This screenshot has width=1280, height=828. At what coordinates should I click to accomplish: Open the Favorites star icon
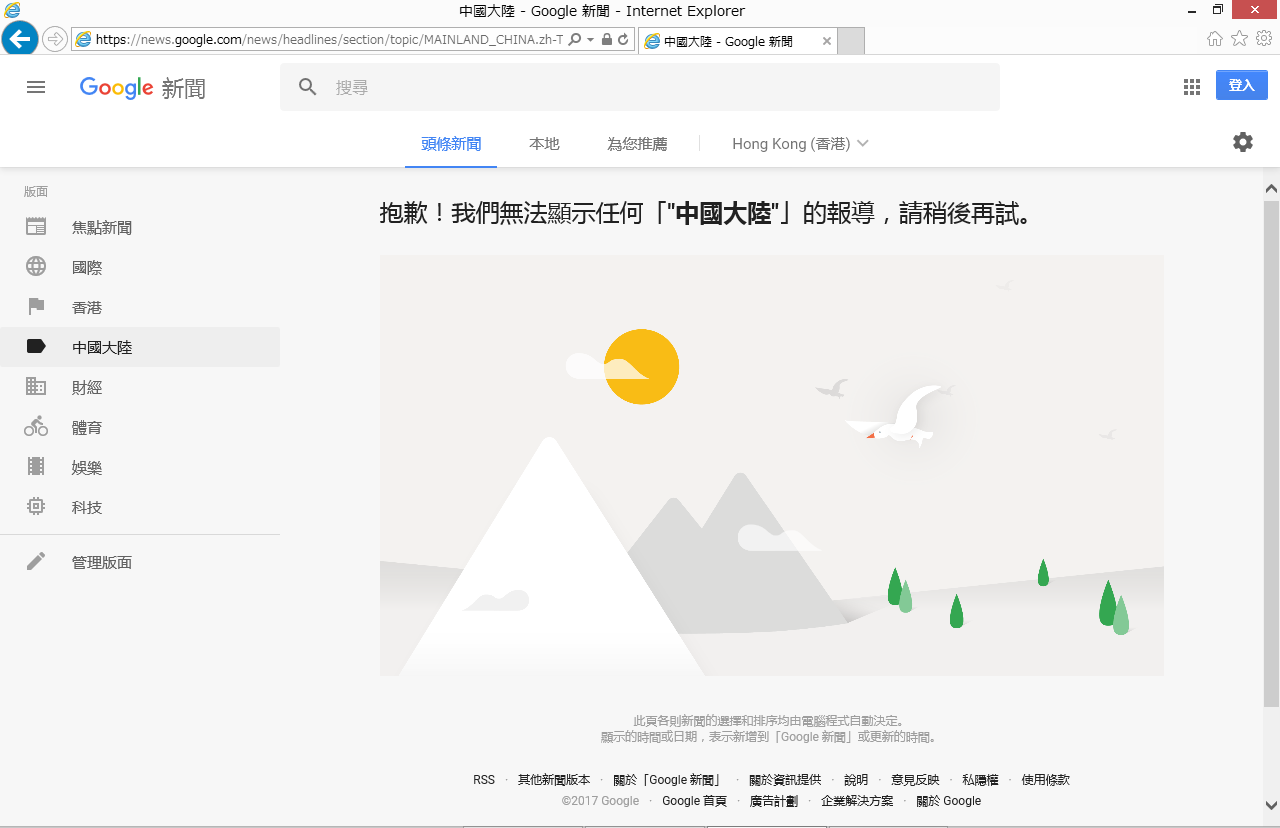(x=1239, y=39)
